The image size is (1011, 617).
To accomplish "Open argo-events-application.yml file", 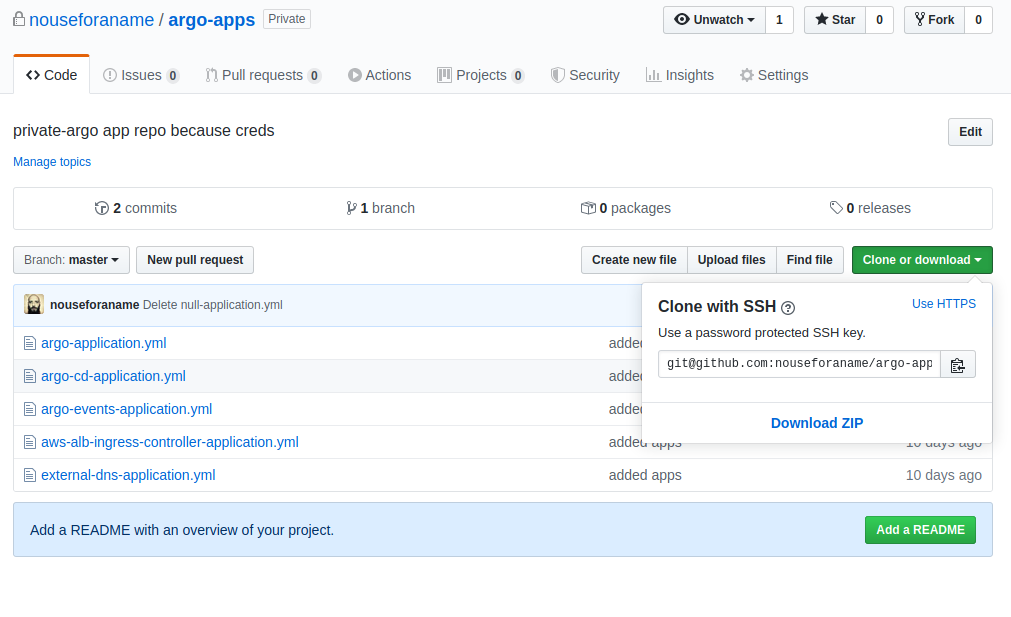I will tap(126, 409).
